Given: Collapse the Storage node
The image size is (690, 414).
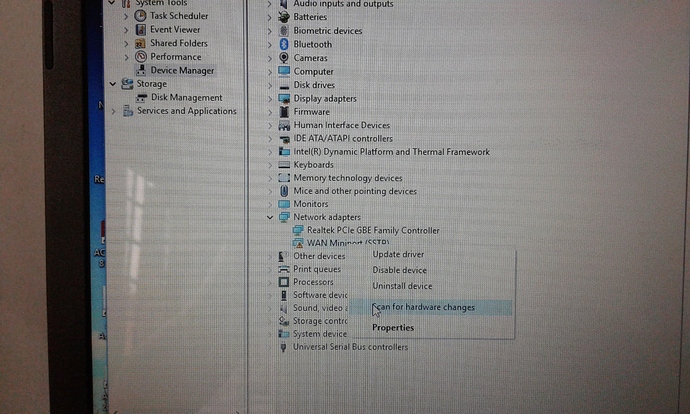Looking at the screenshot, I should [x=113, y=84].
